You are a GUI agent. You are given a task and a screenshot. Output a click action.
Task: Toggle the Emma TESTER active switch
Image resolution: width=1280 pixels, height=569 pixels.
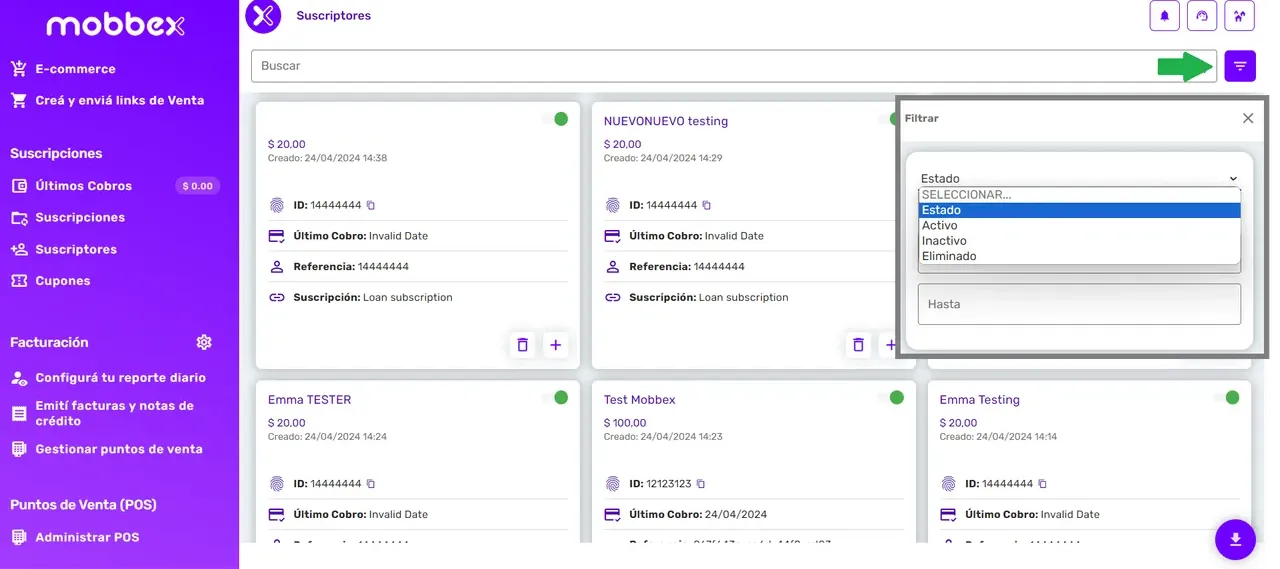pyautogui.click(x=555, y=398)
